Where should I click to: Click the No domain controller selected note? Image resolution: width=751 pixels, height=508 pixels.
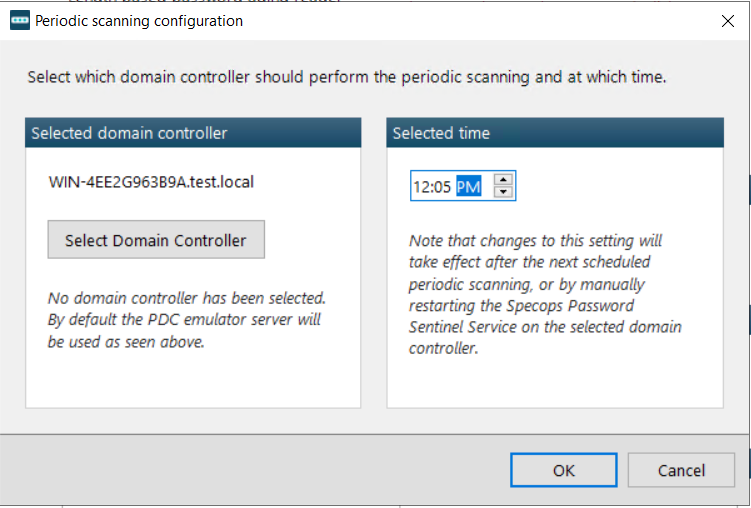[x=187, y=320]
